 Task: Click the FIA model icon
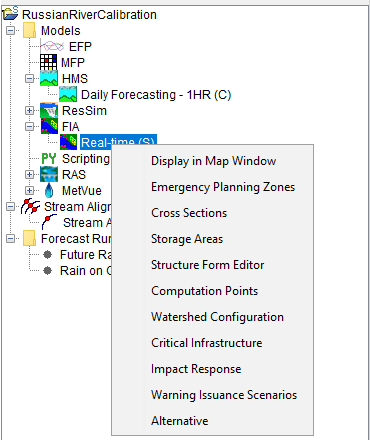tap(49, 126)
